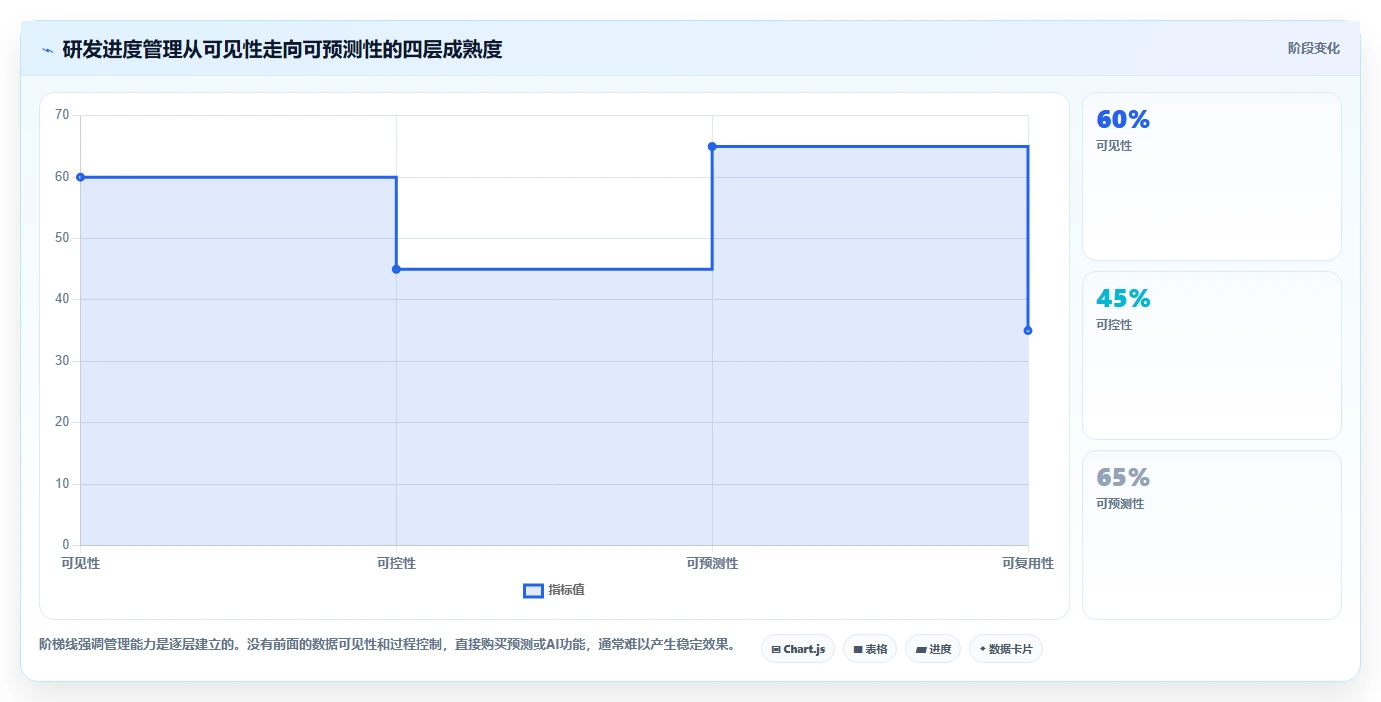
Task: Click the 可控性 x-axis label
Action: click(x=396, y=563)
